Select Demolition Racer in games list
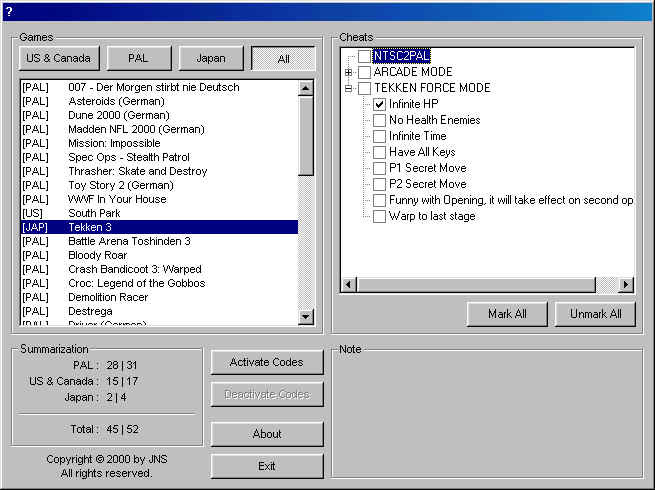Image resolution: width=655 pixels, height=490 pixels. [159, 297]
